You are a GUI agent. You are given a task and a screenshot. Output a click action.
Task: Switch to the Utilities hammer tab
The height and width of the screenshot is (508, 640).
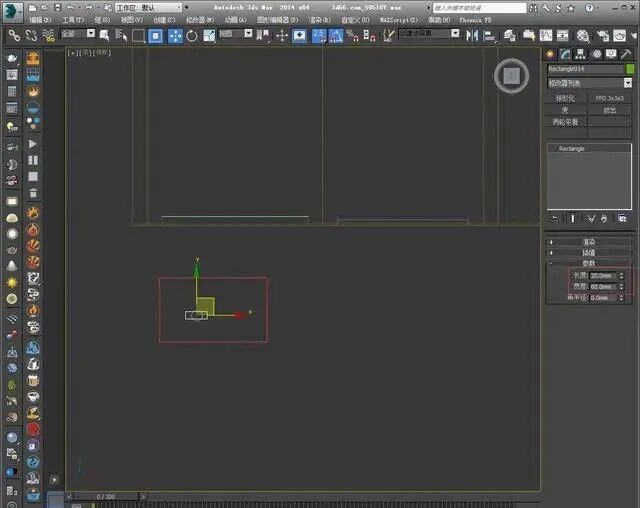(626, 54)
